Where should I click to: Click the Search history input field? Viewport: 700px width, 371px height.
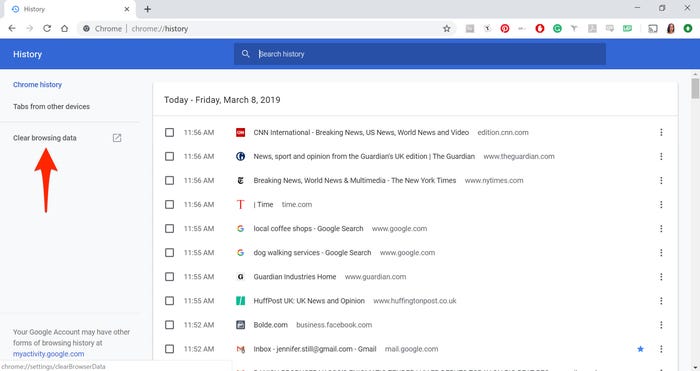(x=420, y=54)
